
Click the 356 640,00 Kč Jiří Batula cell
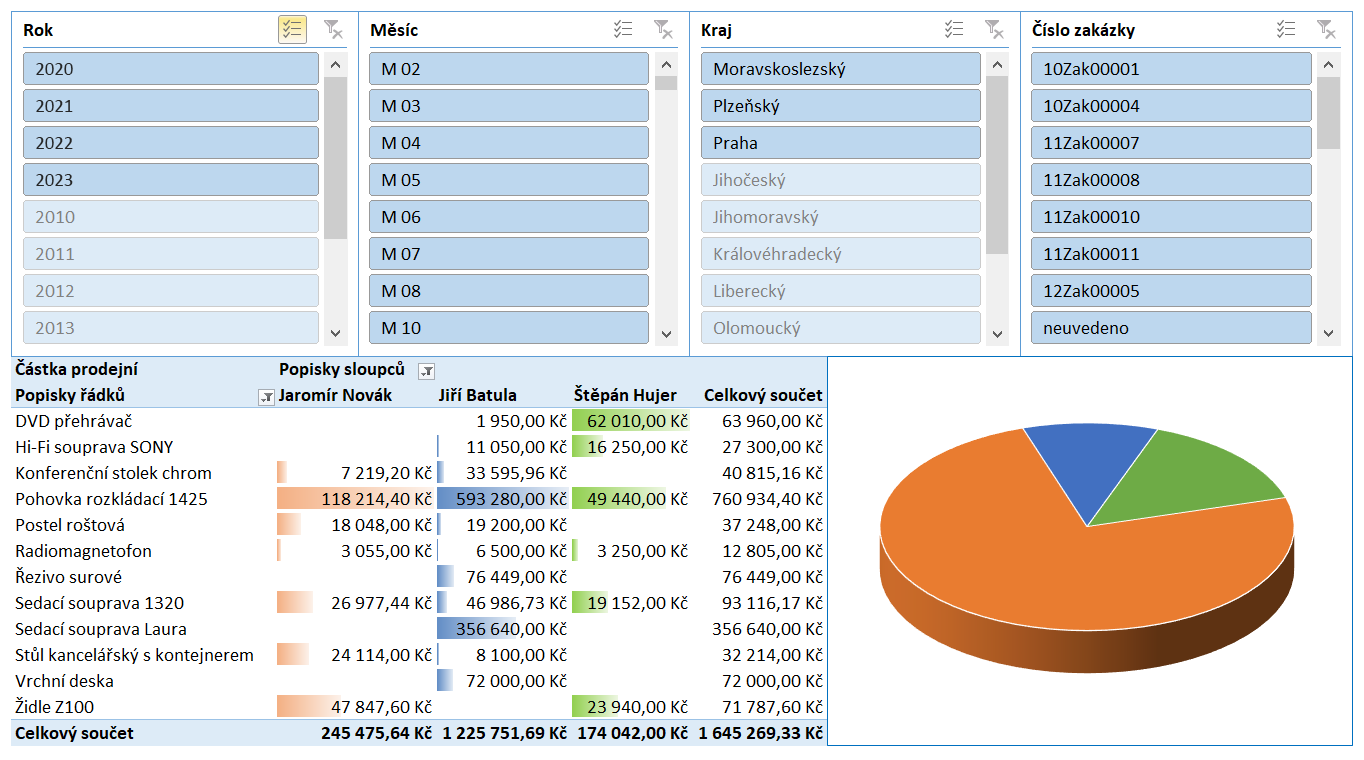click(x=502, y=629)
